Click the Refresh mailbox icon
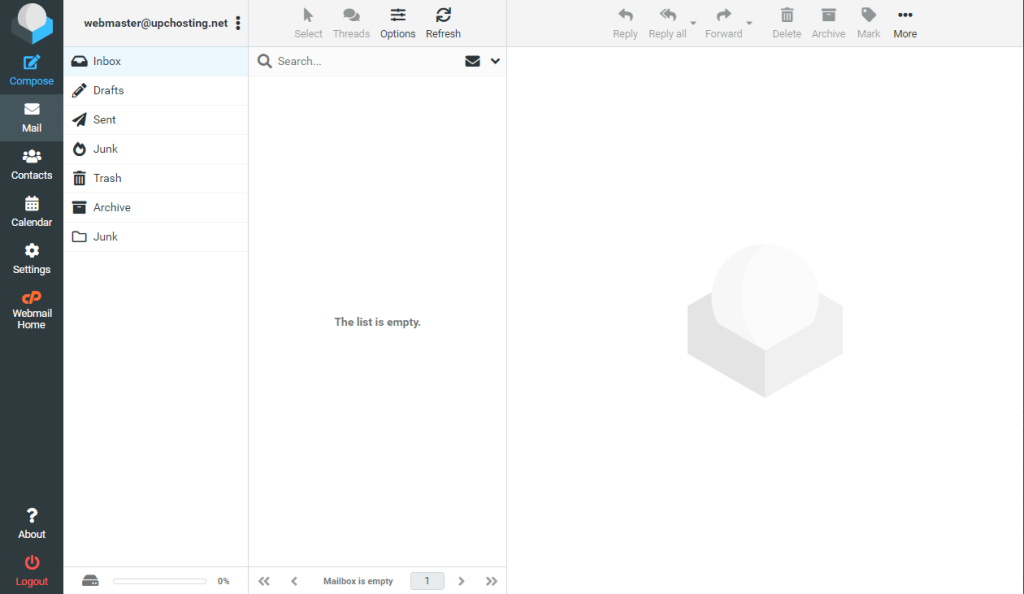Screen dimensions: 1024x594 pos(443,15)
